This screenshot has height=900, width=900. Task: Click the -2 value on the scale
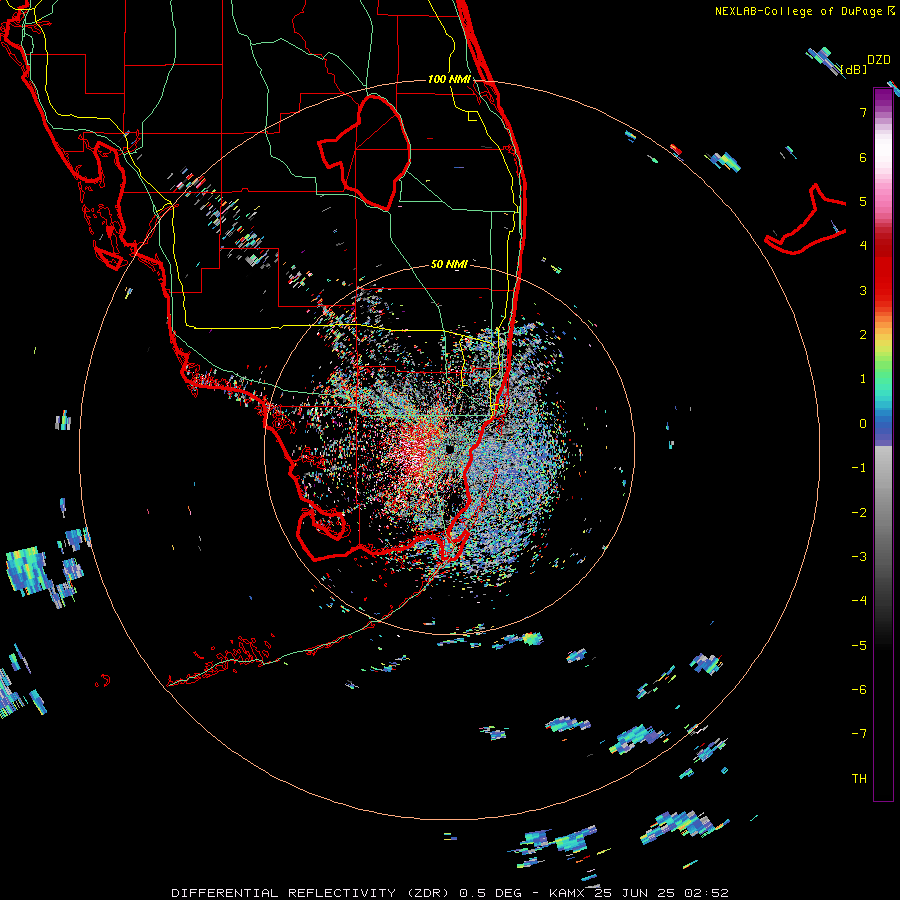[859, 513]
